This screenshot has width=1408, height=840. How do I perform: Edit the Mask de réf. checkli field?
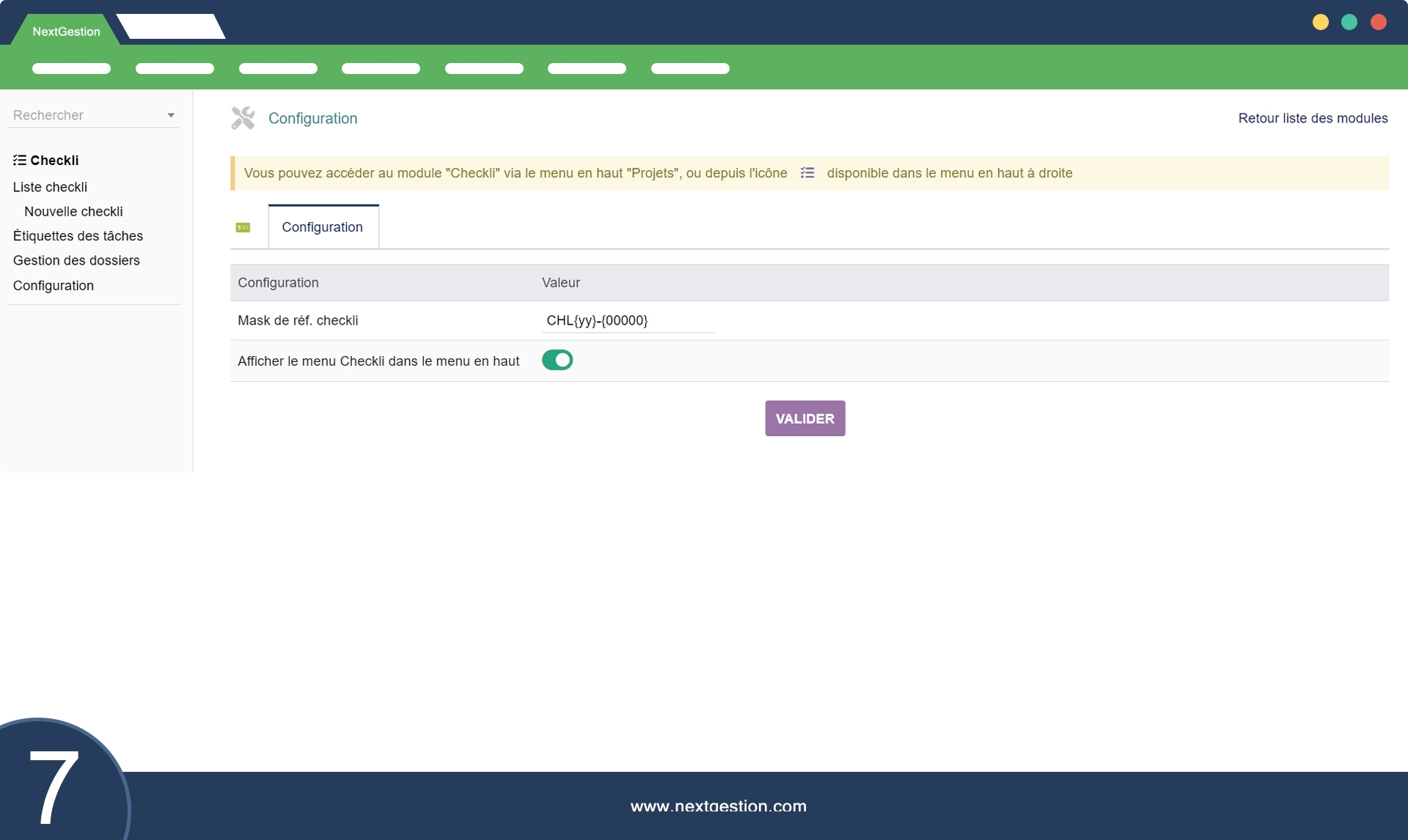628,320
